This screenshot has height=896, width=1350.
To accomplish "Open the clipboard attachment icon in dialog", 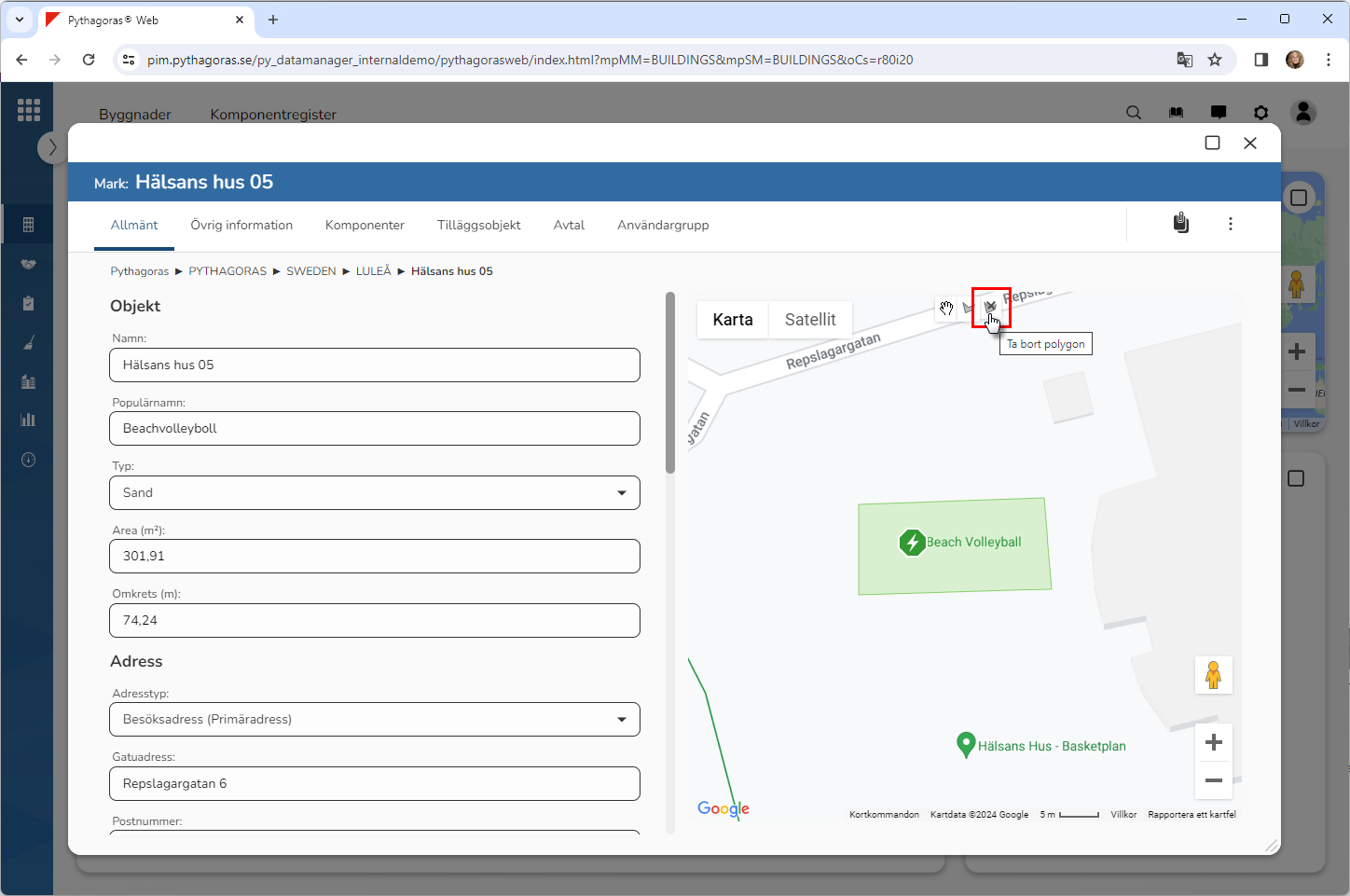I will click(x=1180, y=224).
